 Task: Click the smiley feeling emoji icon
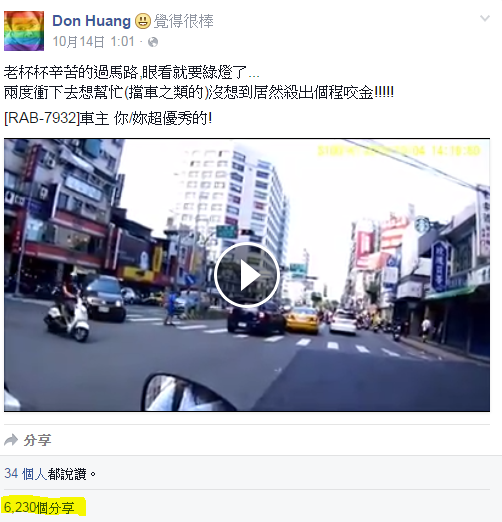pos(143,21)
